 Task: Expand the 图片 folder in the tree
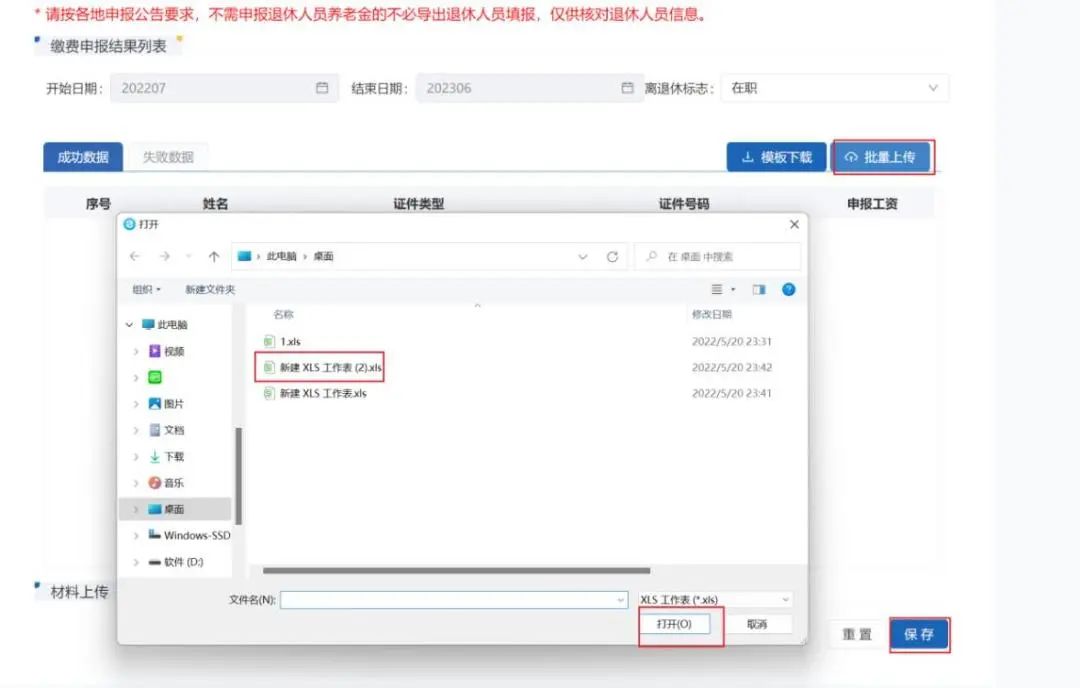pos(136,404)
